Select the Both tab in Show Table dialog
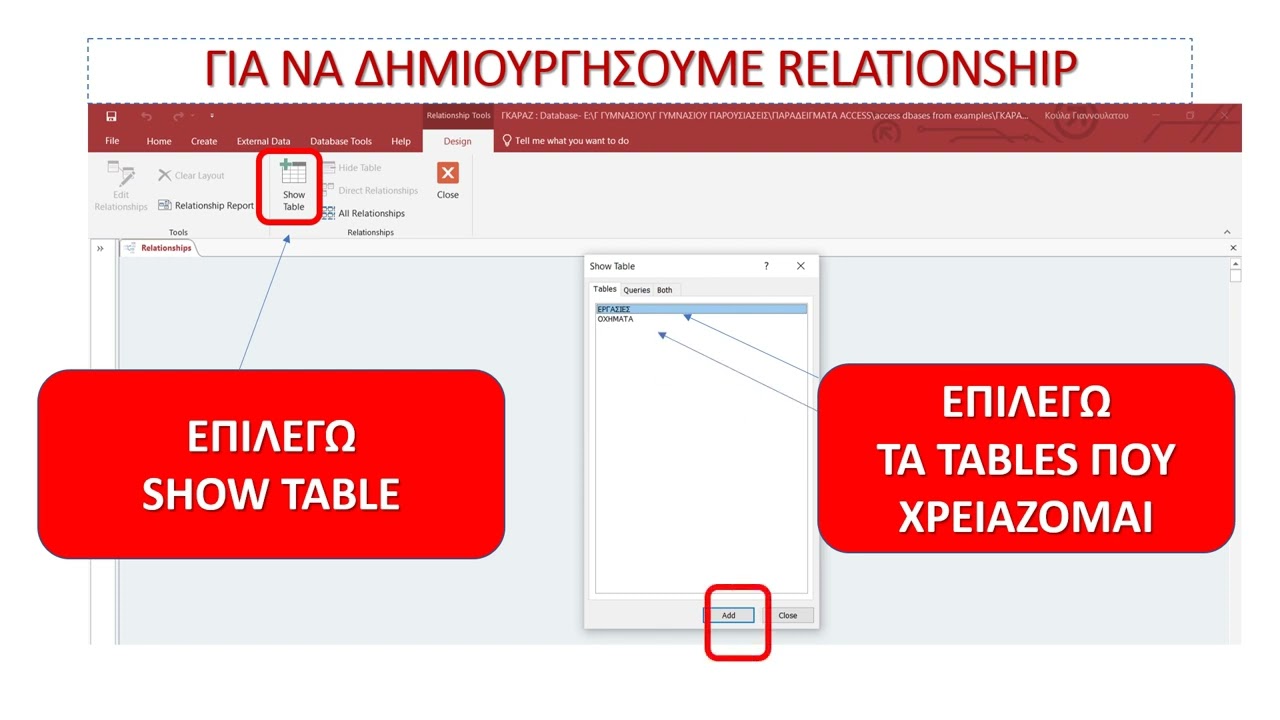The height and width of the screenshot is (720, 1280). click(x=665, y=290)
